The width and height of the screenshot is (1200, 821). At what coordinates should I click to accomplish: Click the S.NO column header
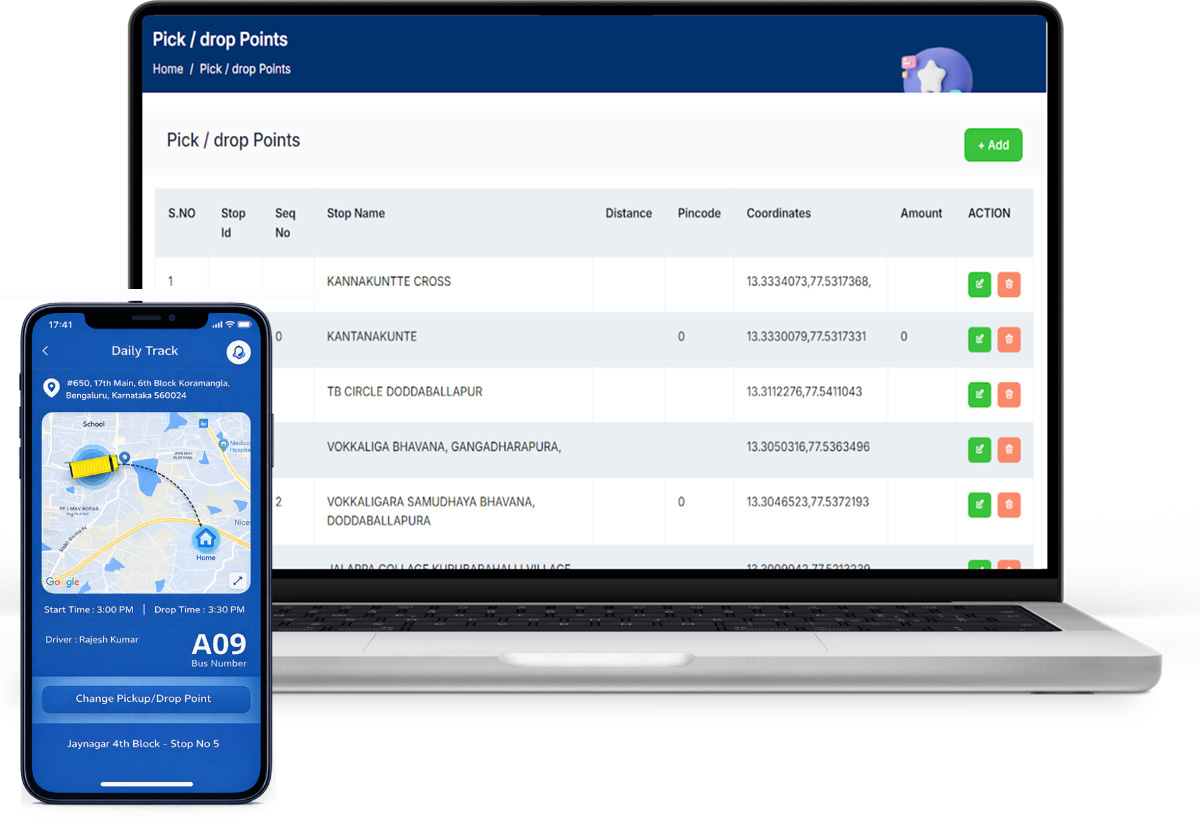tap(181, 213)
